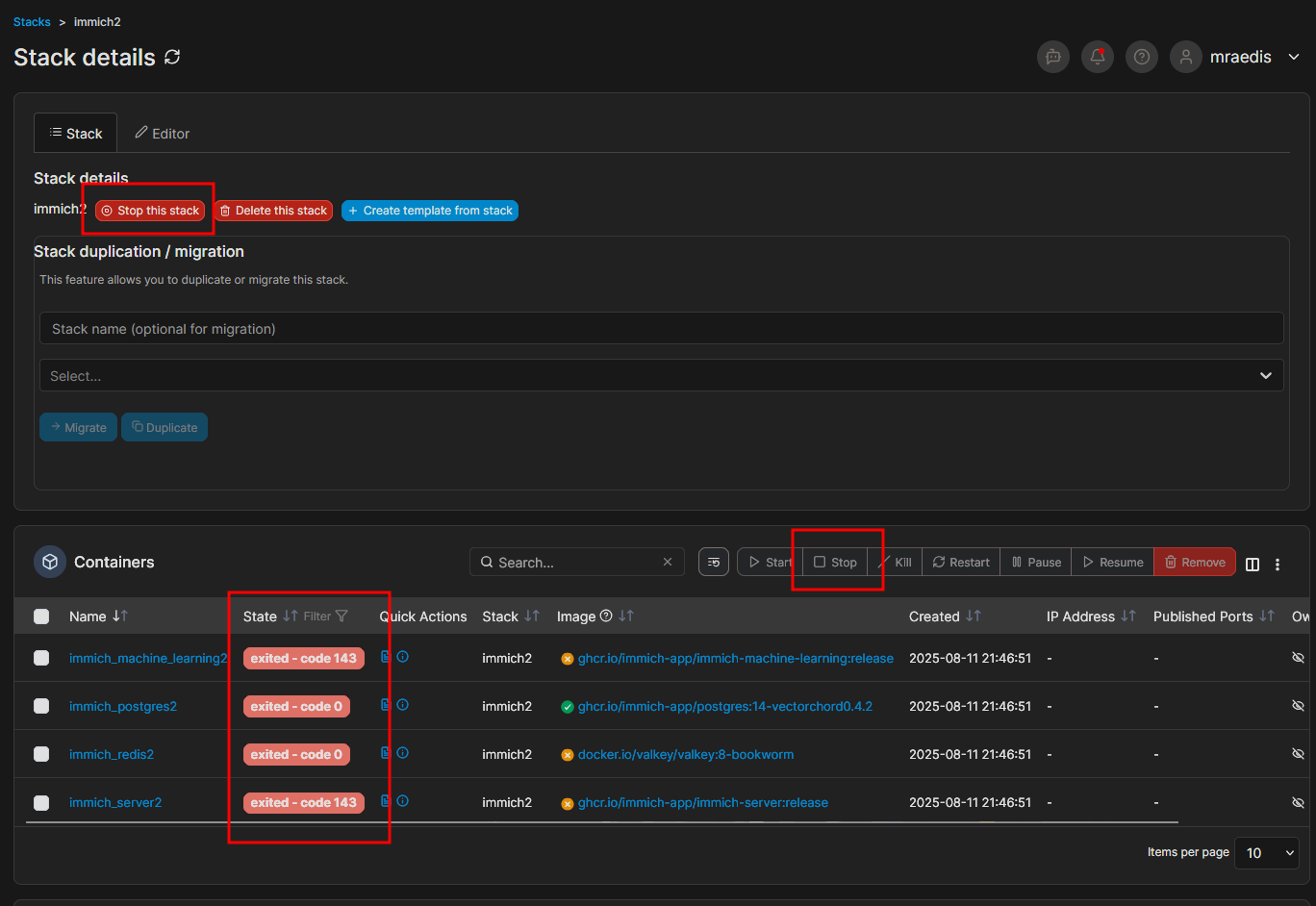The width and height of the screenshot is (1316, 906).
Task: Check the immich_redis2 row checkbox
Action: [x=41, y=754]
